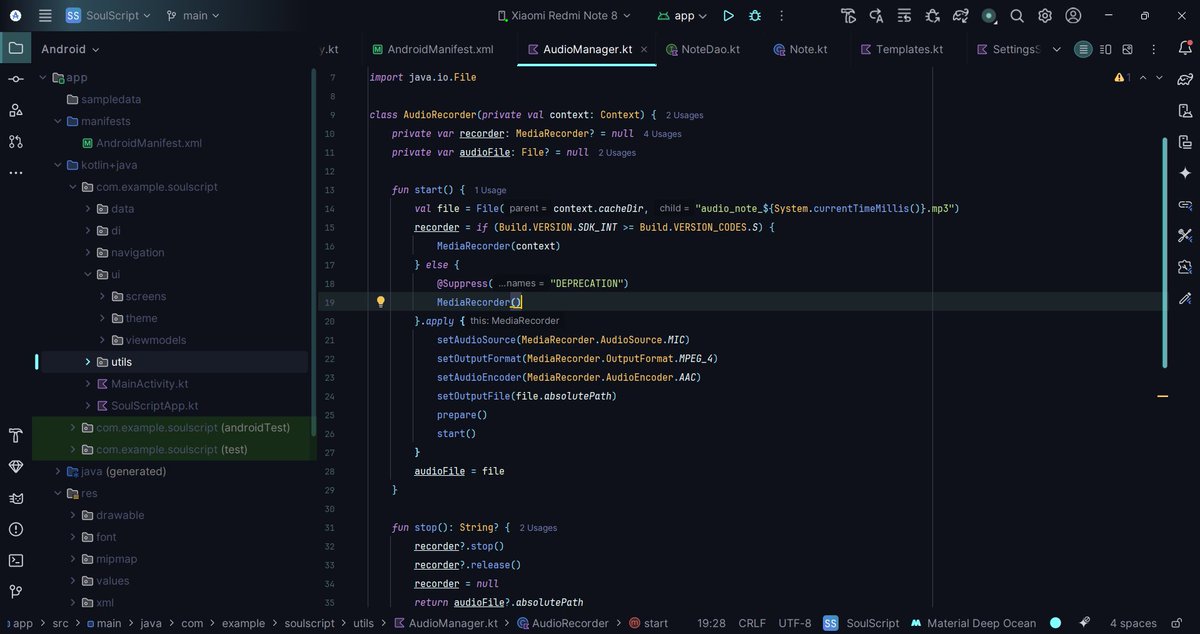Collapse the ui folder in the project tree
This screenshot has width=1200, height=634.
86,274
